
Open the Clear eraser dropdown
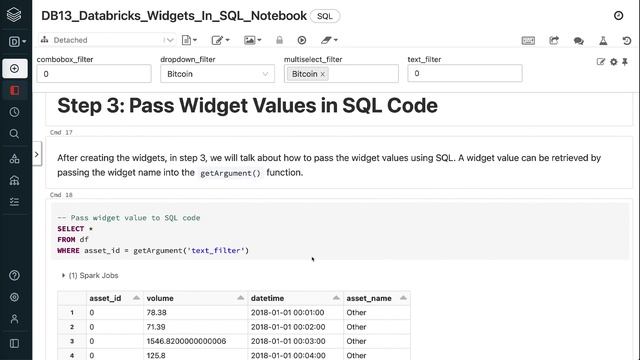(329, 40)
